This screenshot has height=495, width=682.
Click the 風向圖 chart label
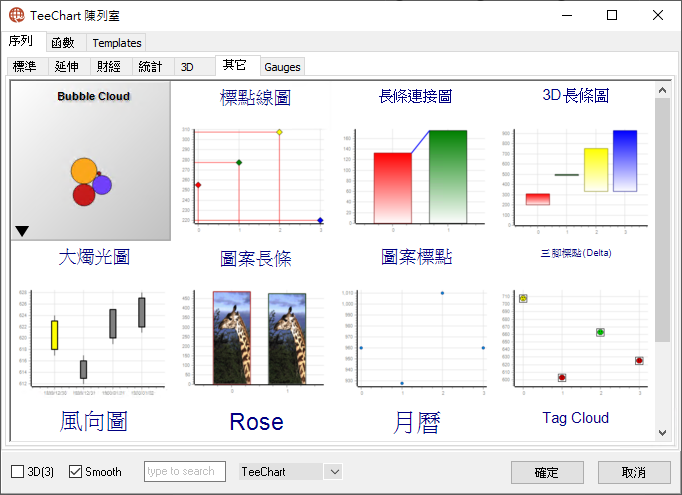[94, 421]
